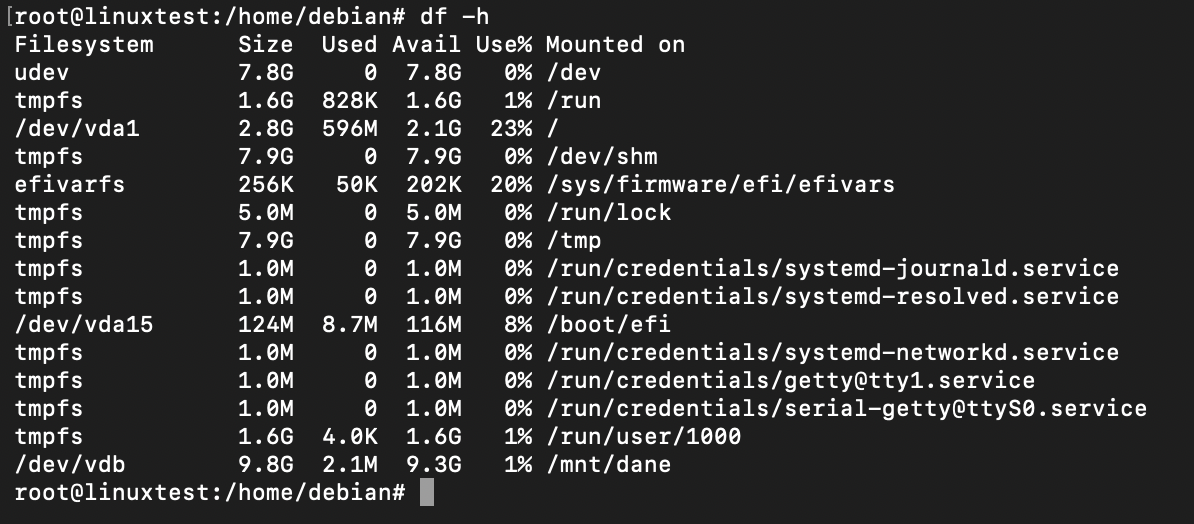The height and width of the screenshot is (524, 1194).
Task: Click the "Mounted on" column header
Action: 615,45
